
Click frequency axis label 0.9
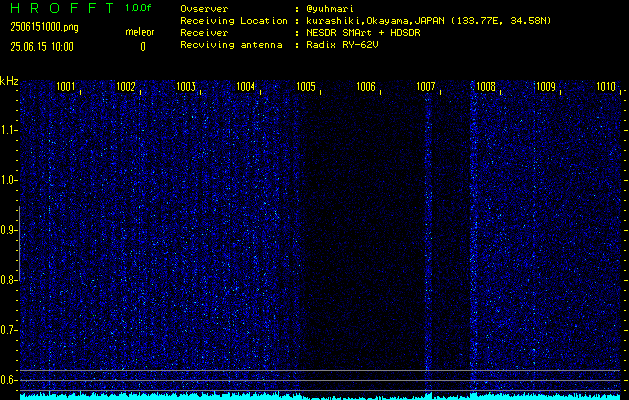click(x=7, y=230)
